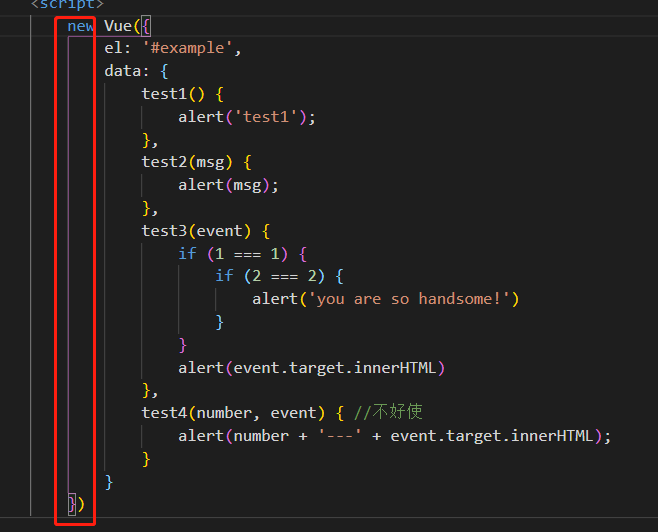Place cursor on the 'Vue' constructor name
The width and height of the screenshot is (658, 532).
coord(118,26)
